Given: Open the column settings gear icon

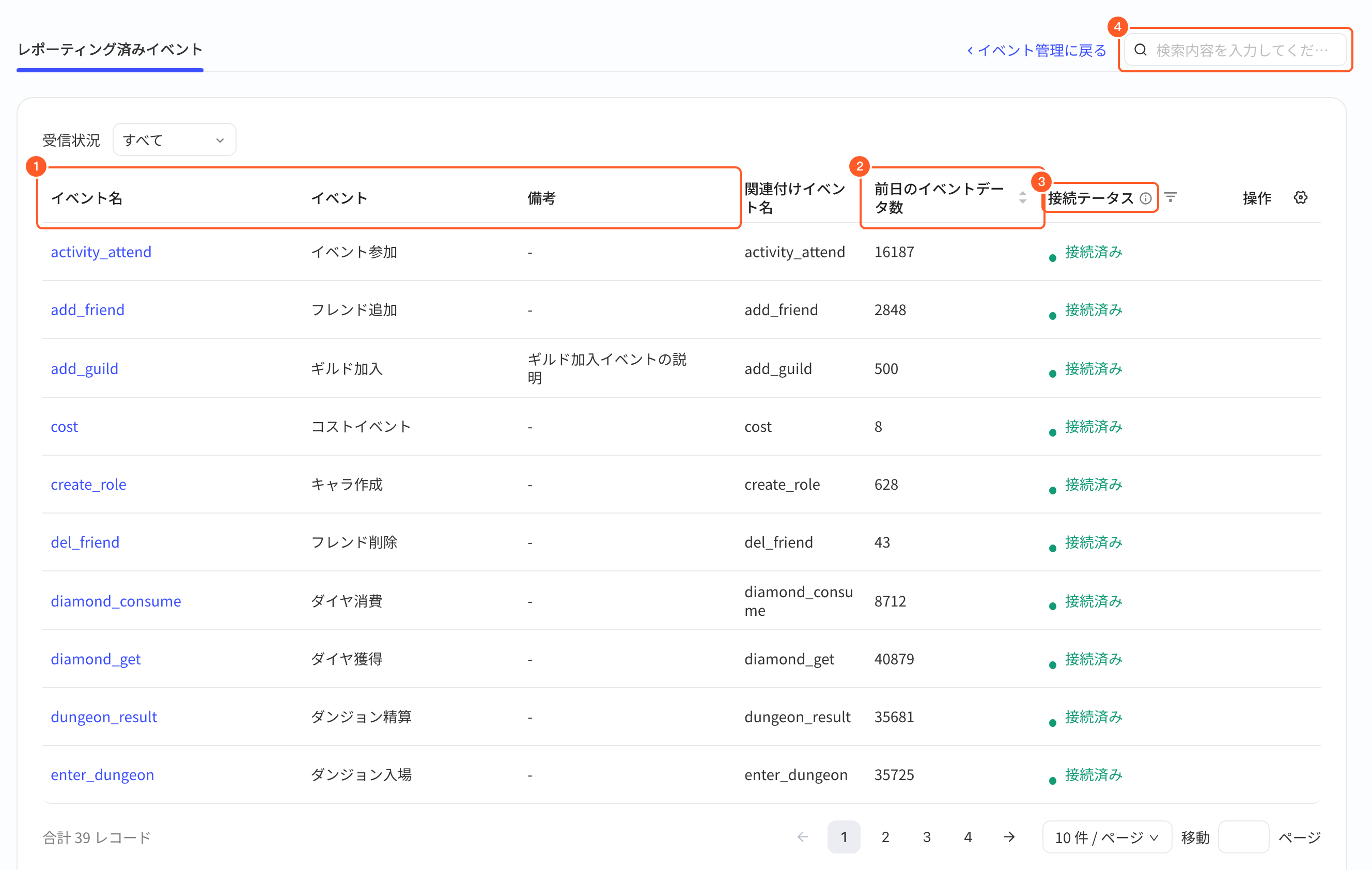Looking at the screenshot, I should click(1300, 198).
